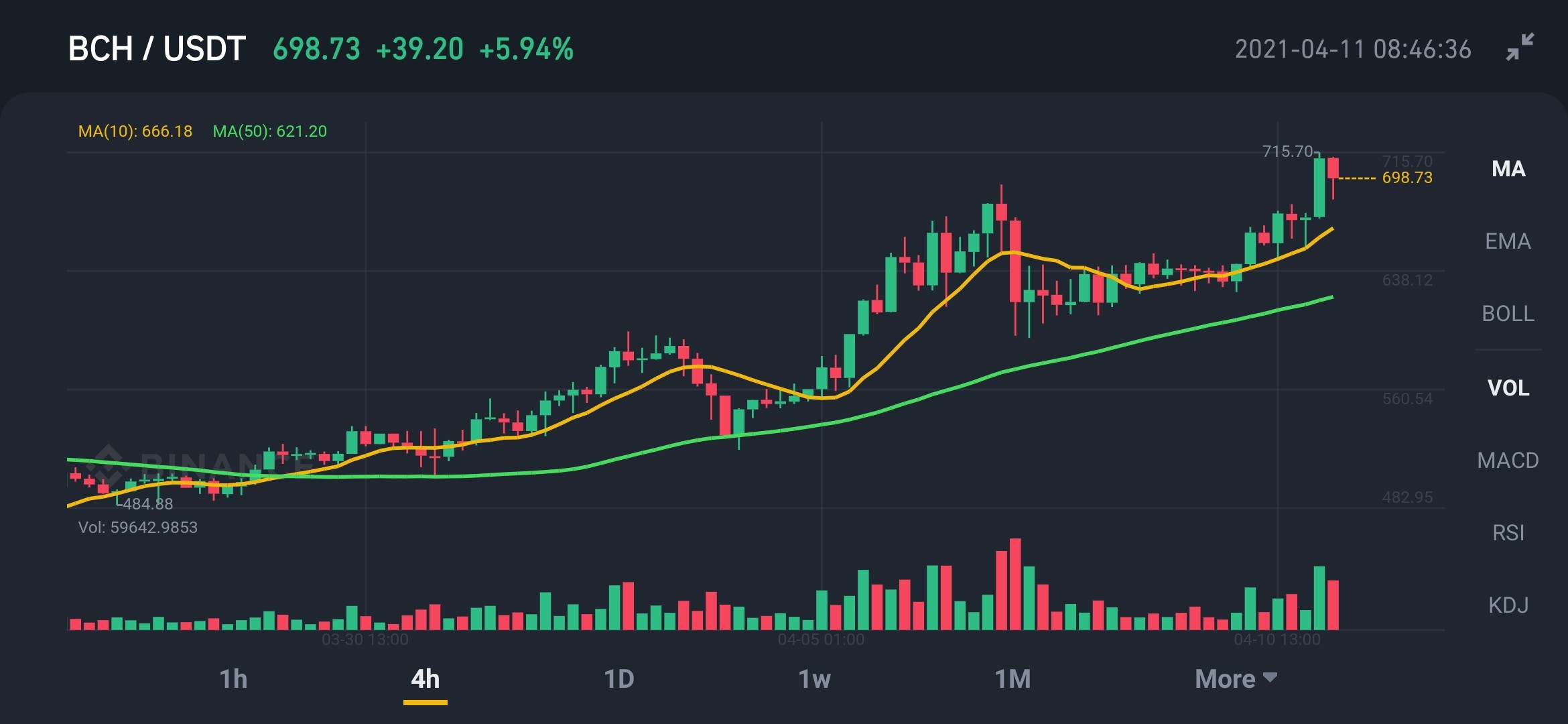Switch chart to 1w interval
Image resolution: width=1568 pixels, height=724 pixels.
click(x=814, y=679)
